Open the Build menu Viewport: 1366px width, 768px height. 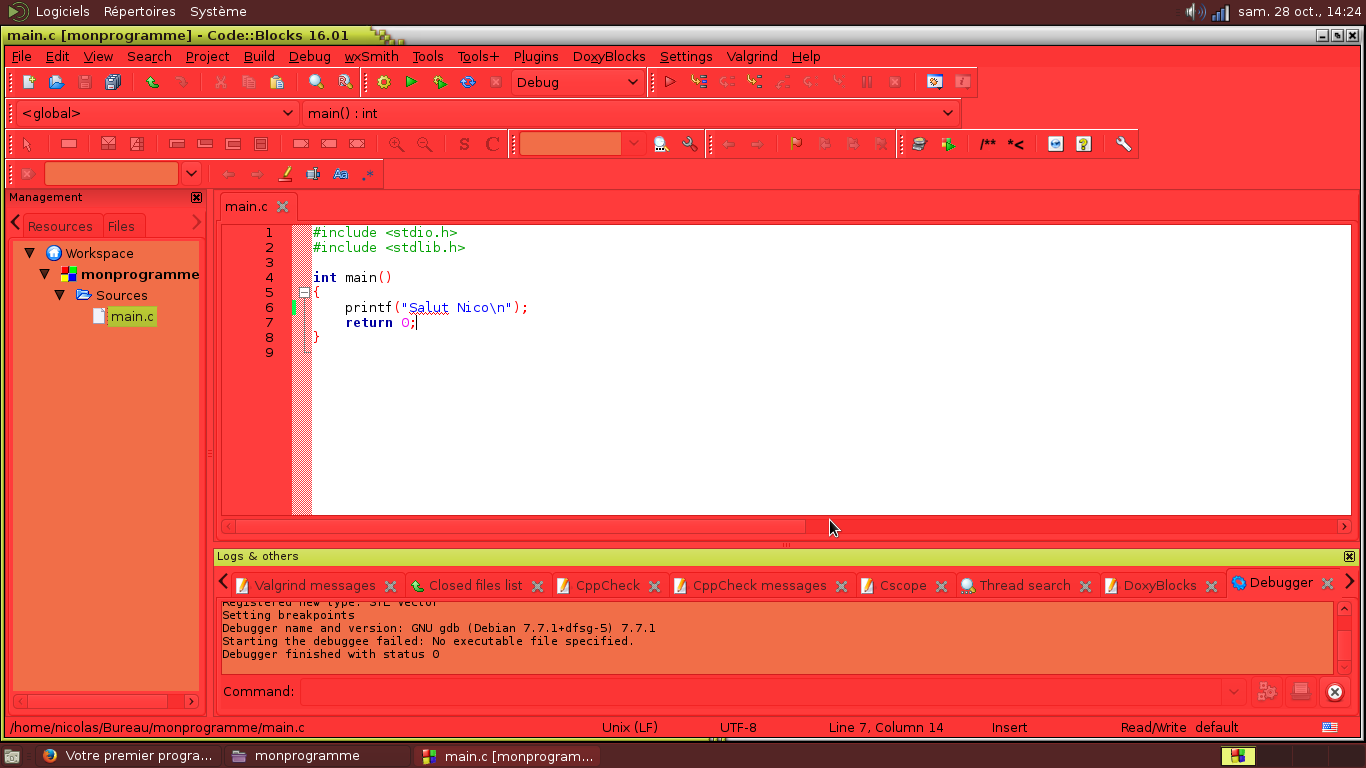click(259, 57)
